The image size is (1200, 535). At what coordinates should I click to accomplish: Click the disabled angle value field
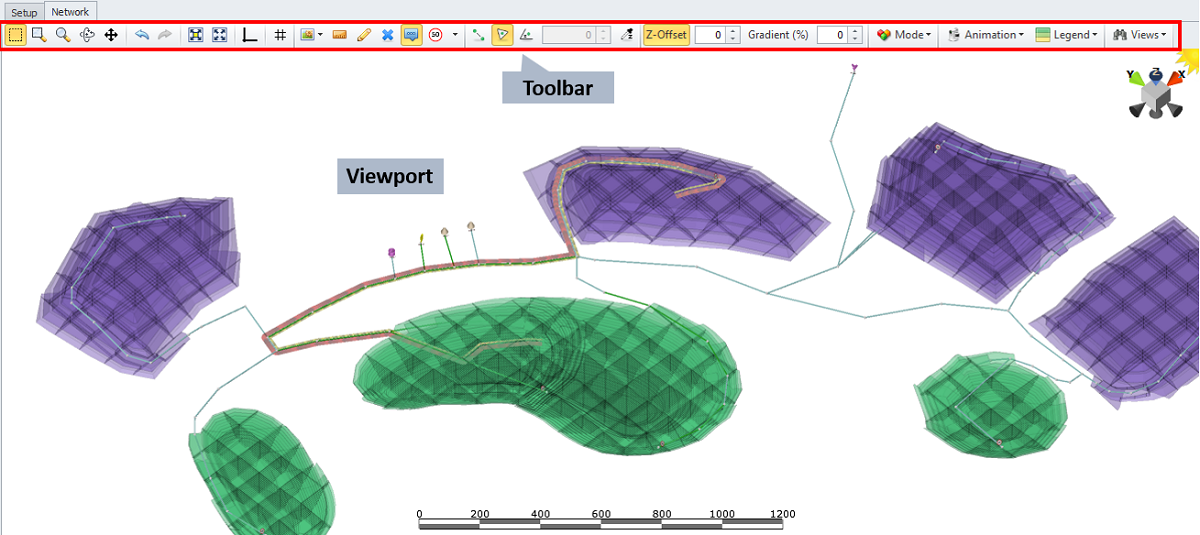[x=570, y=35]
